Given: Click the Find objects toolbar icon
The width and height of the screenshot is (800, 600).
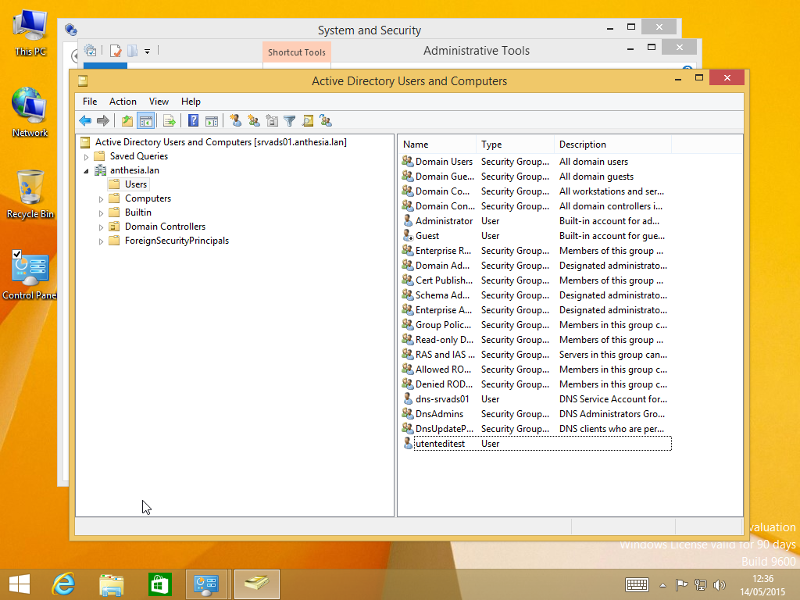Looking at the screenshot, I should (x=308, y=121).
